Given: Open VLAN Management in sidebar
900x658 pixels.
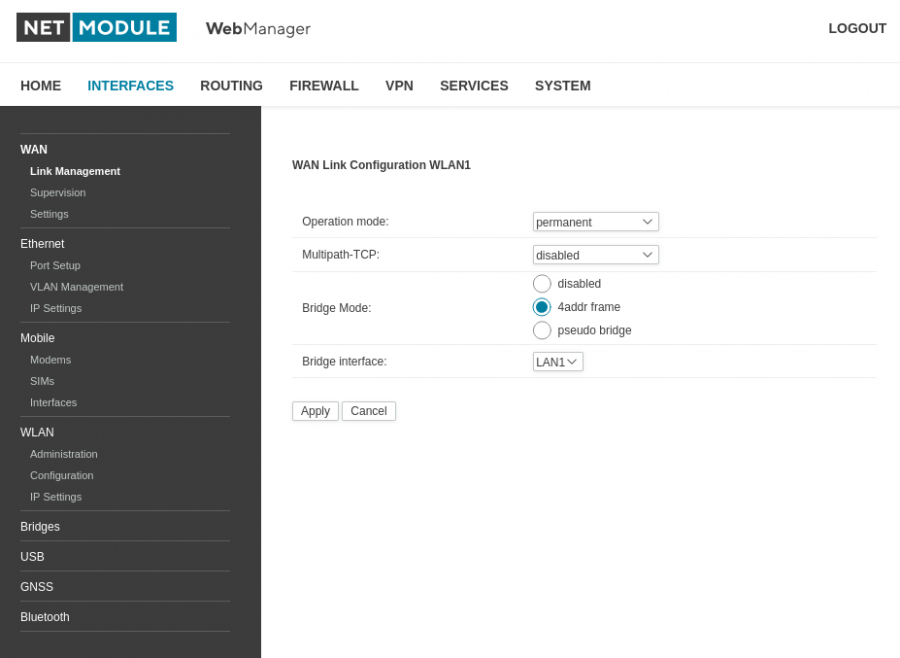Looking at the screenshot, I should point(76,287).
